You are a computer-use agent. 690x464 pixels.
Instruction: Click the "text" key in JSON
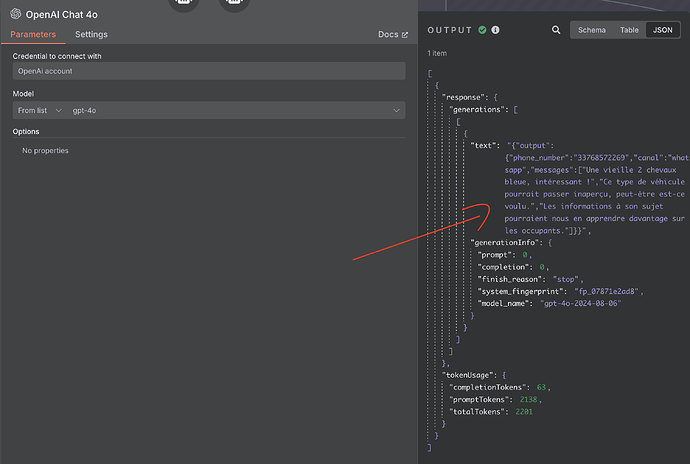pos(485,146)
